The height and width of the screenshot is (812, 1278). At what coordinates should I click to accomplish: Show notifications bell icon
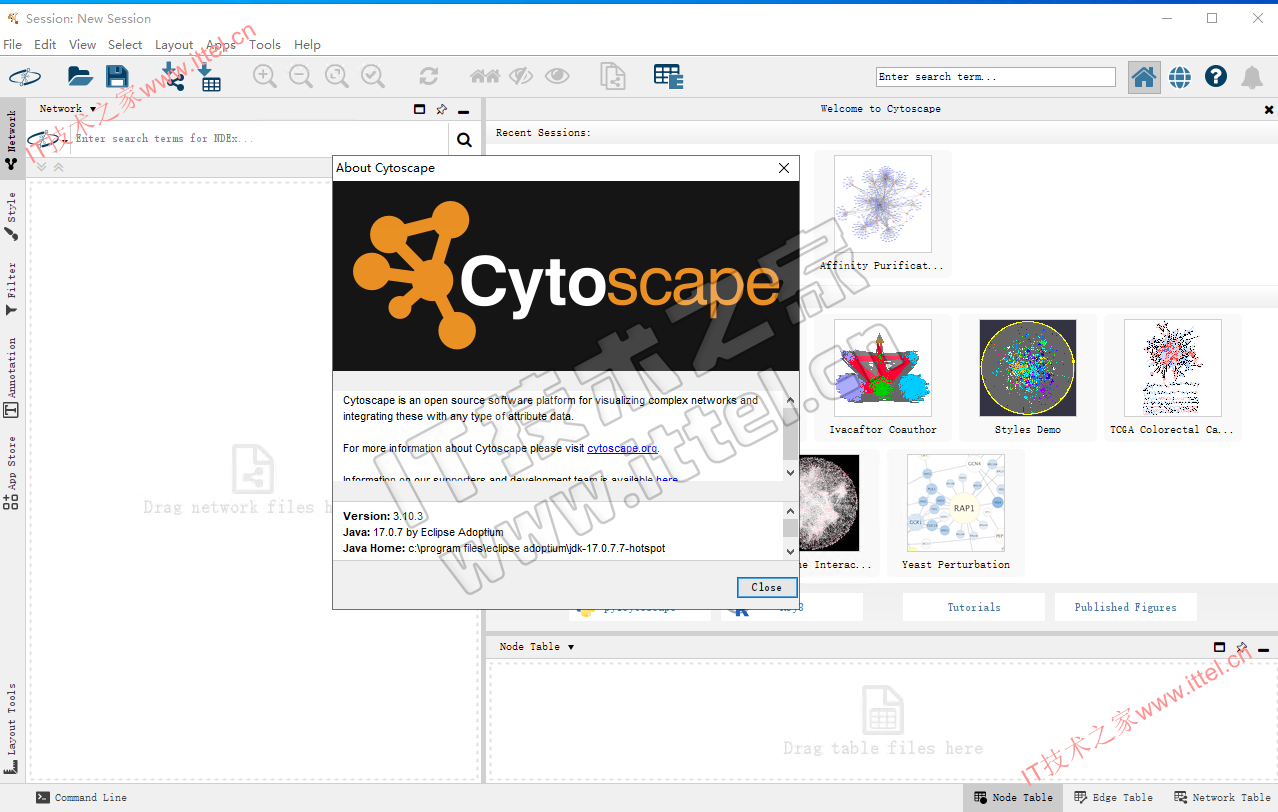[1251, 77]
